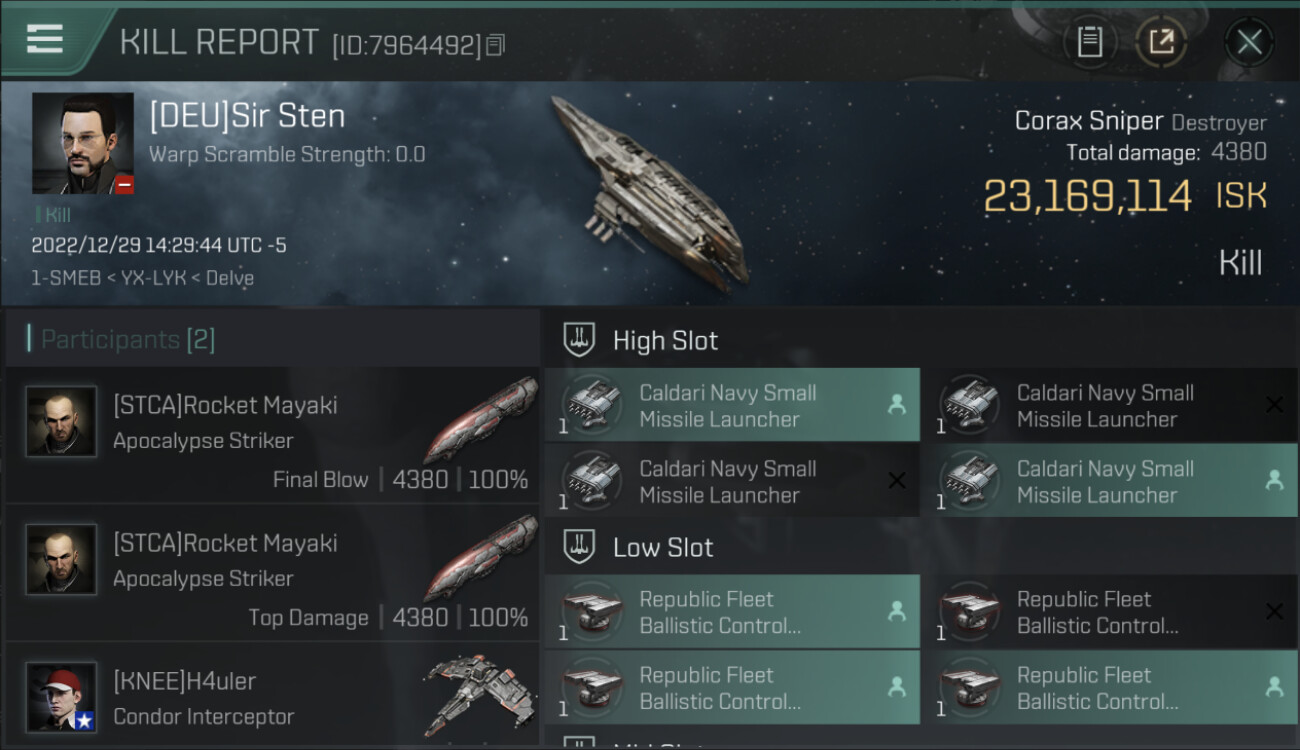This screenshot has height=750, width=1300.
Task: Share the kill report externally
Action: point(1161,42)
